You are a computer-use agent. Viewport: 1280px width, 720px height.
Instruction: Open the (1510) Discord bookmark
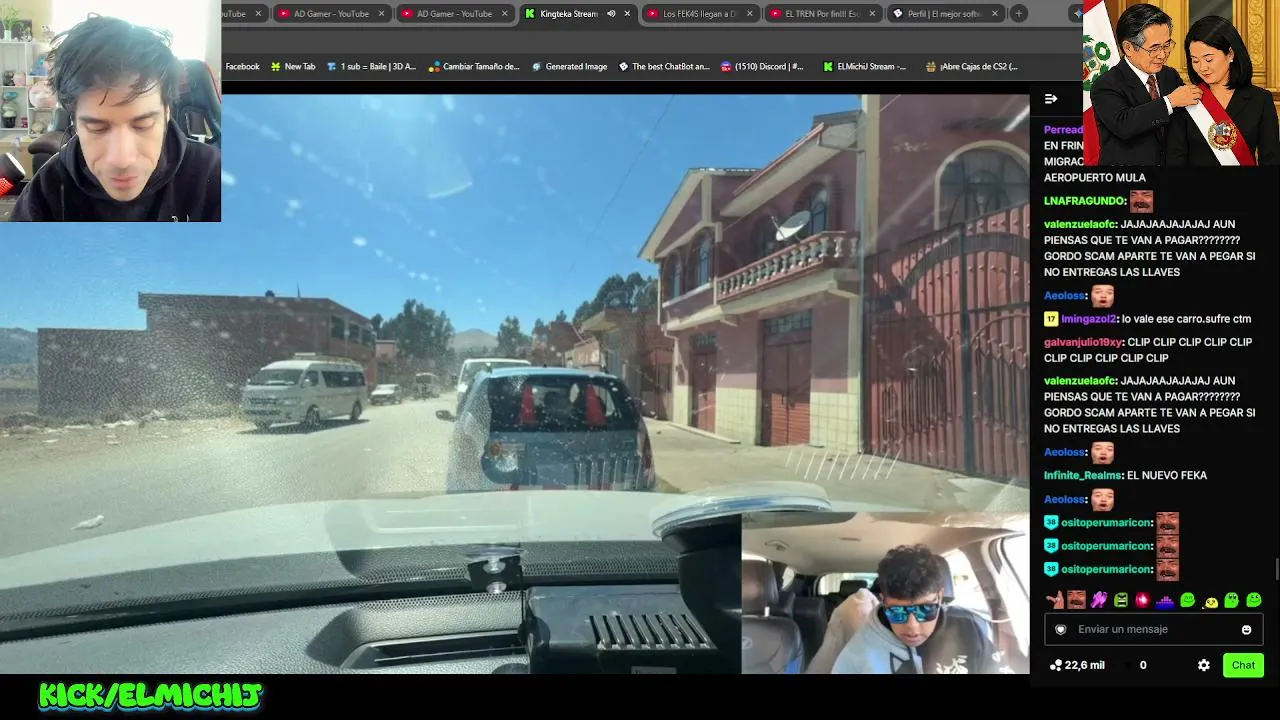coord(762,67)
